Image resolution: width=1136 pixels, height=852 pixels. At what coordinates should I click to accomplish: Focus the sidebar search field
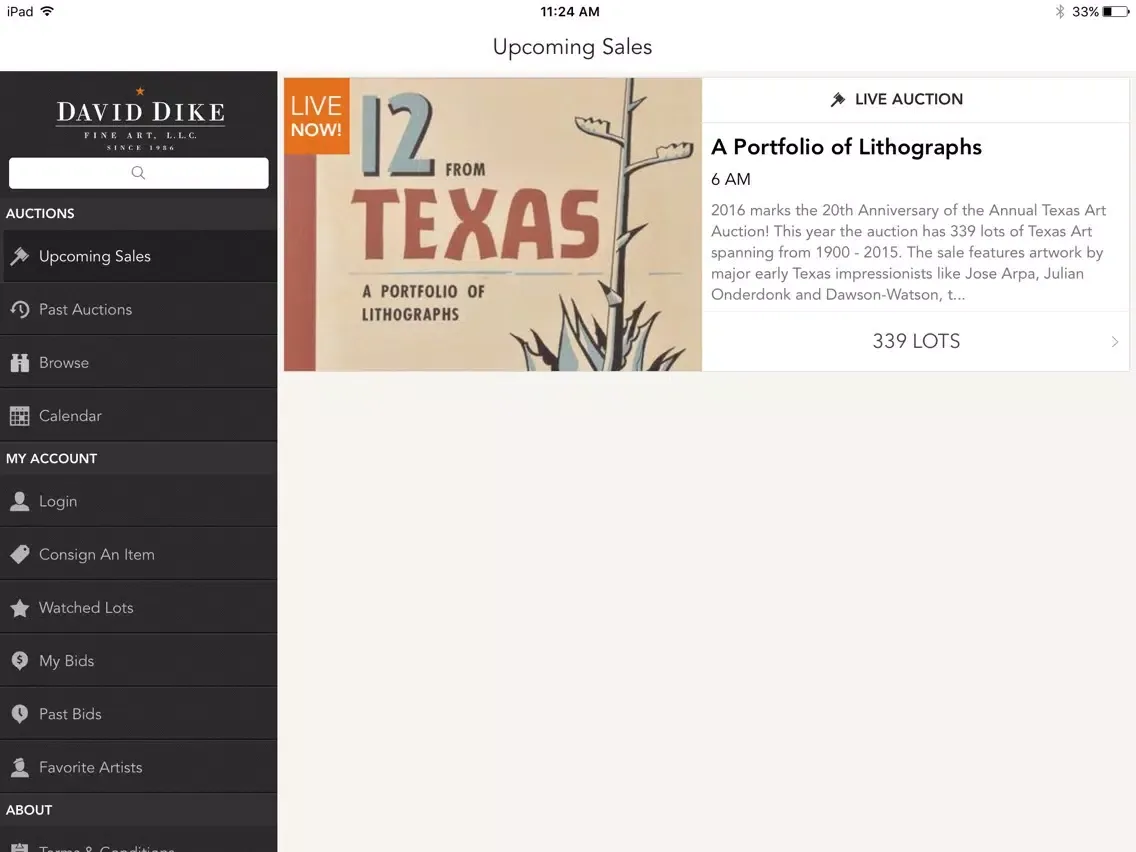click(138, 173)
